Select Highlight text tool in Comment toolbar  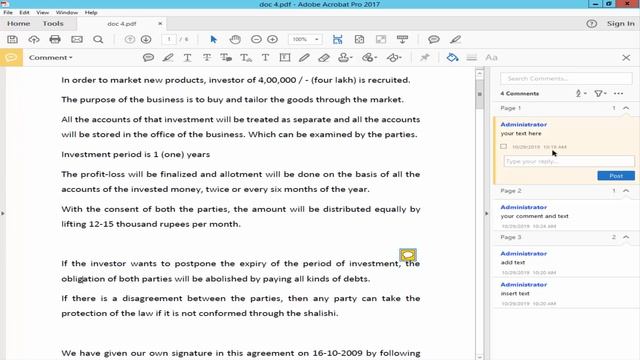pyautogui.click(x=168, y=58)
